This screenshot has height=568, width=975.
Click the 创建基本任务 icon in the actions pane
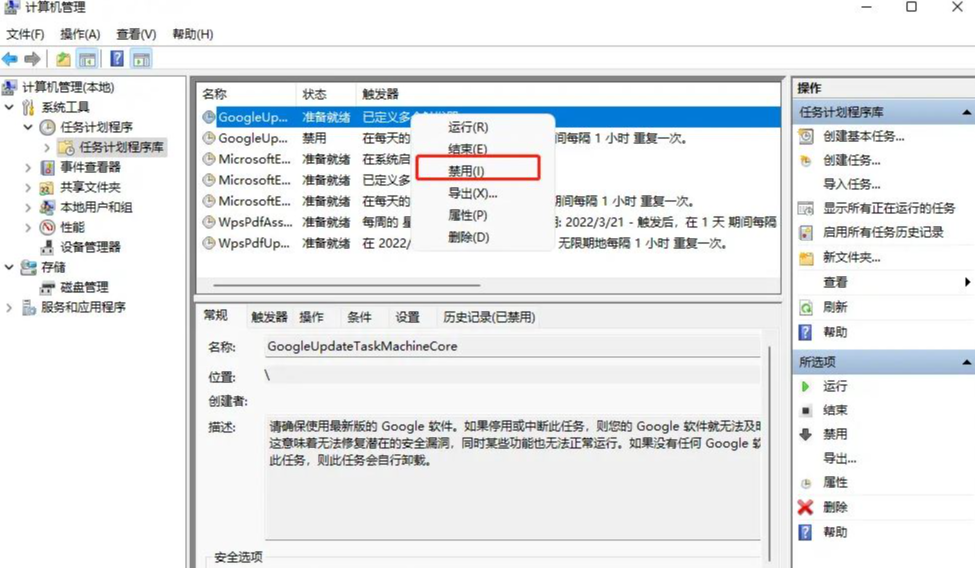(x=806, y=136)
